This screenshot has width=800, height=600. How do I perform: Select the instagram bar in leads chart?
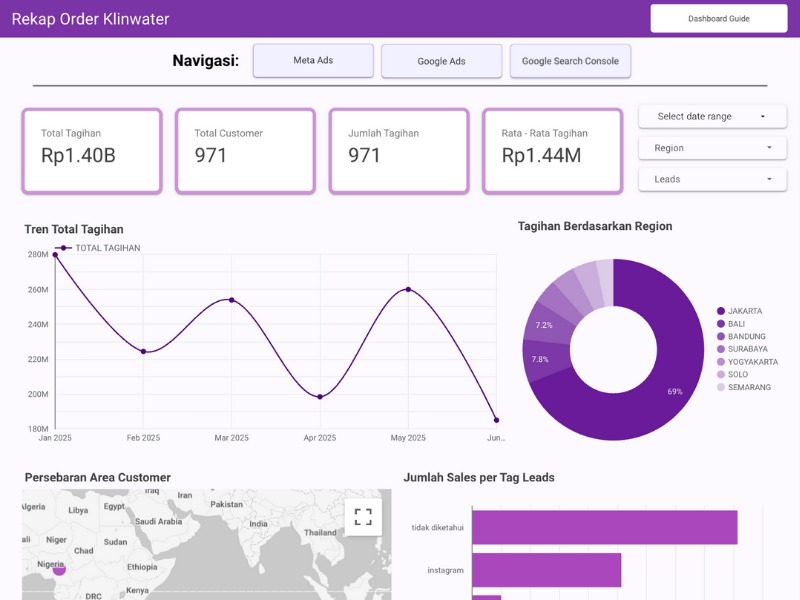pyautogui.click(x=546, y=570)
